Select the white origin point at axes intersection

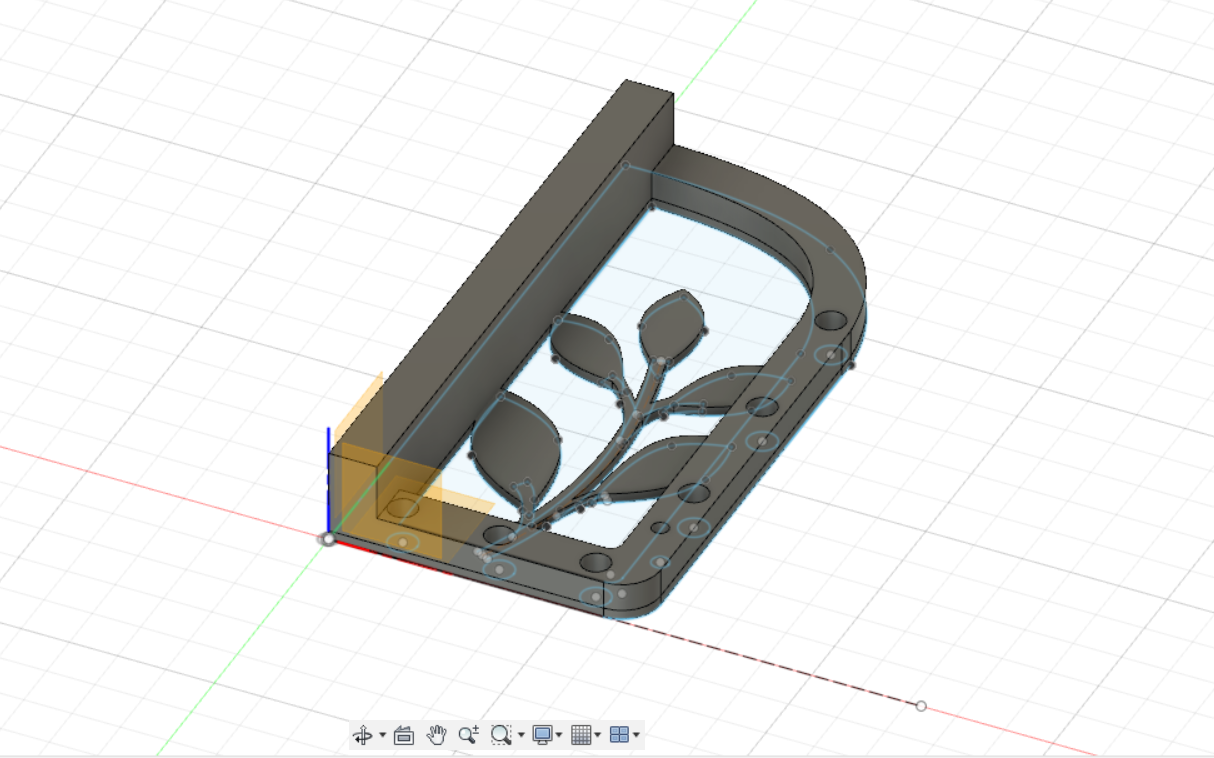click(327, 539)
